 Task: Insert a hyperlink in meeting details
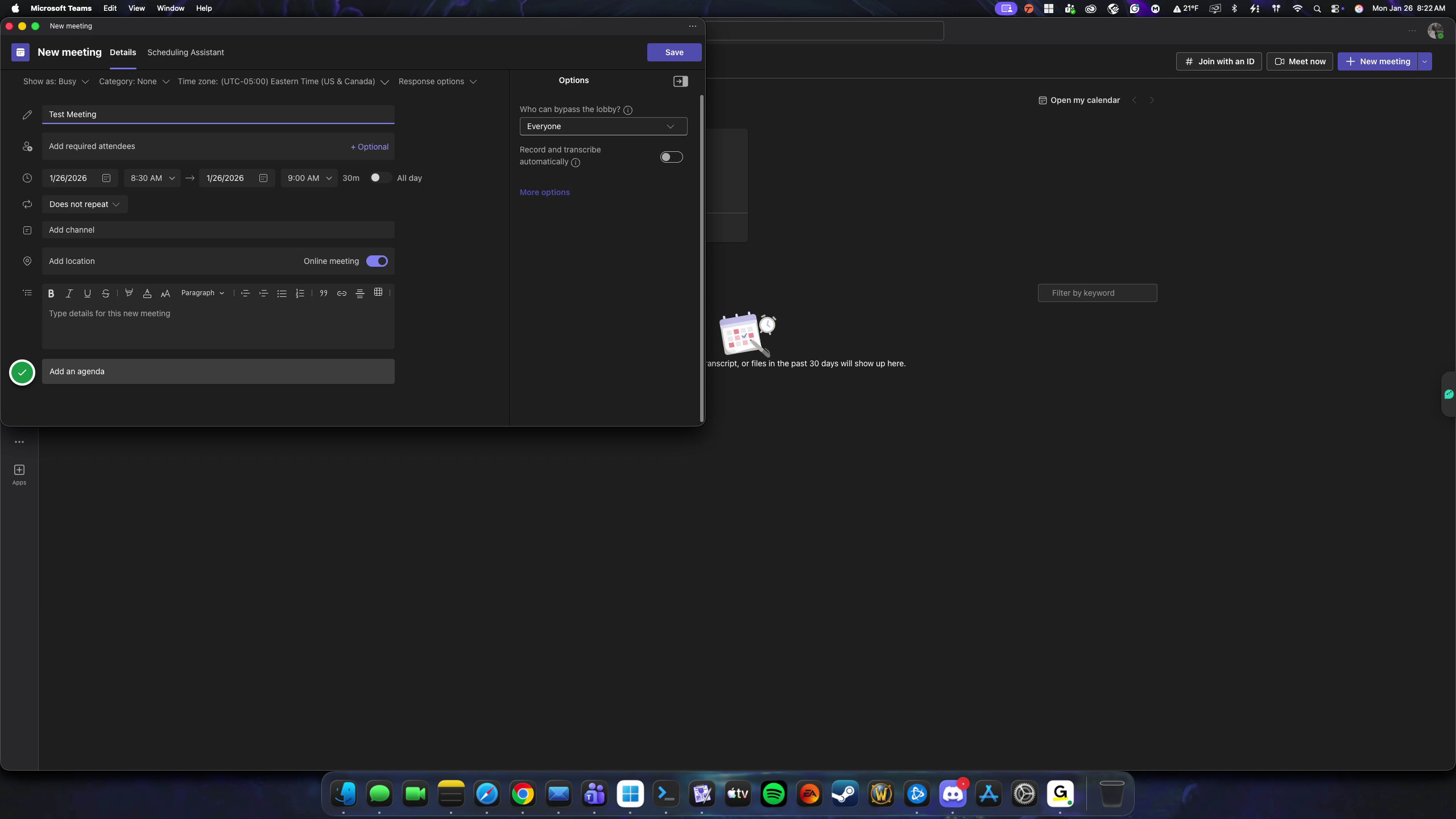(342, 293)
